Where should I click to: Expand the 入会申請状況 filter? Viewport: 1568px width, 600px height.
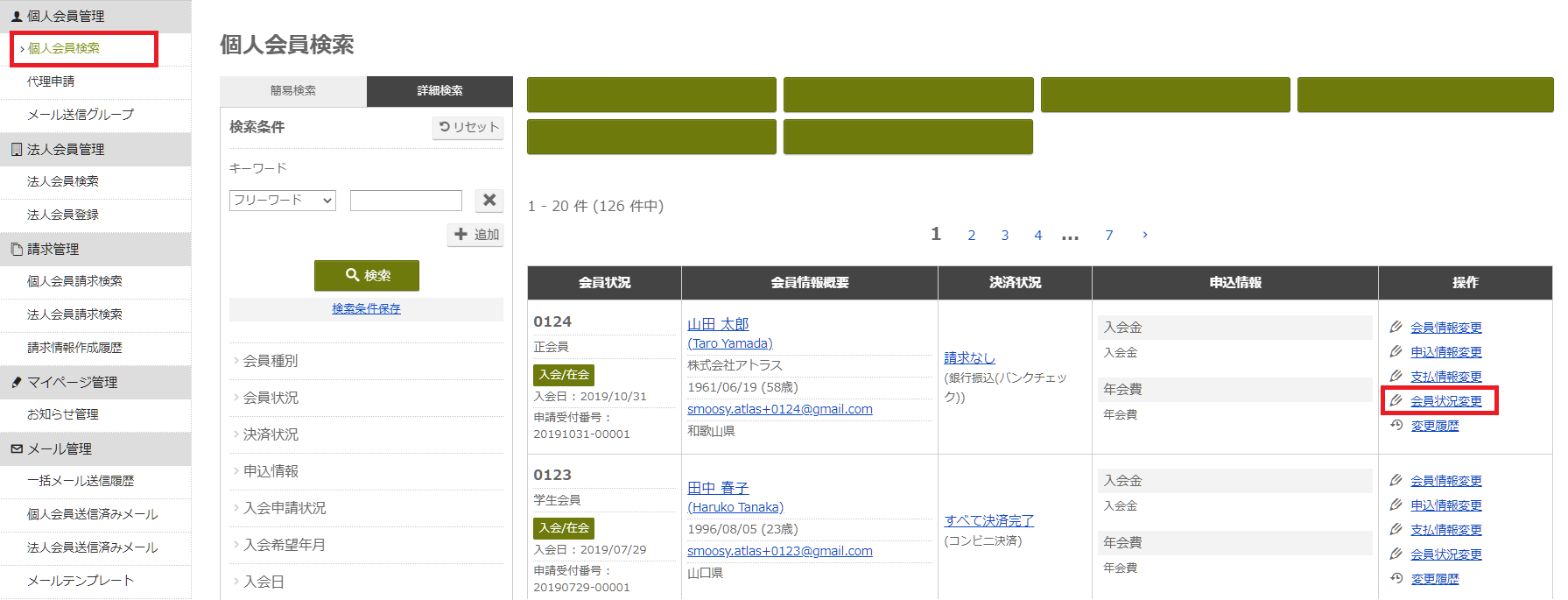tap(285, 508)
